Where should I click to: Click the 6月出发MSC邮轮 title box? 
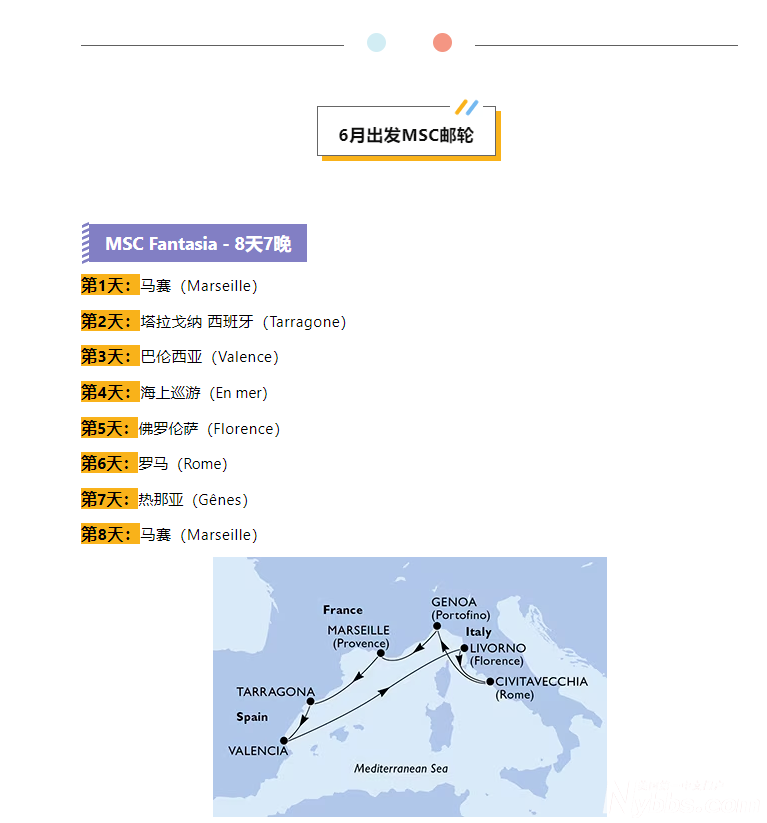pos(406,134)
